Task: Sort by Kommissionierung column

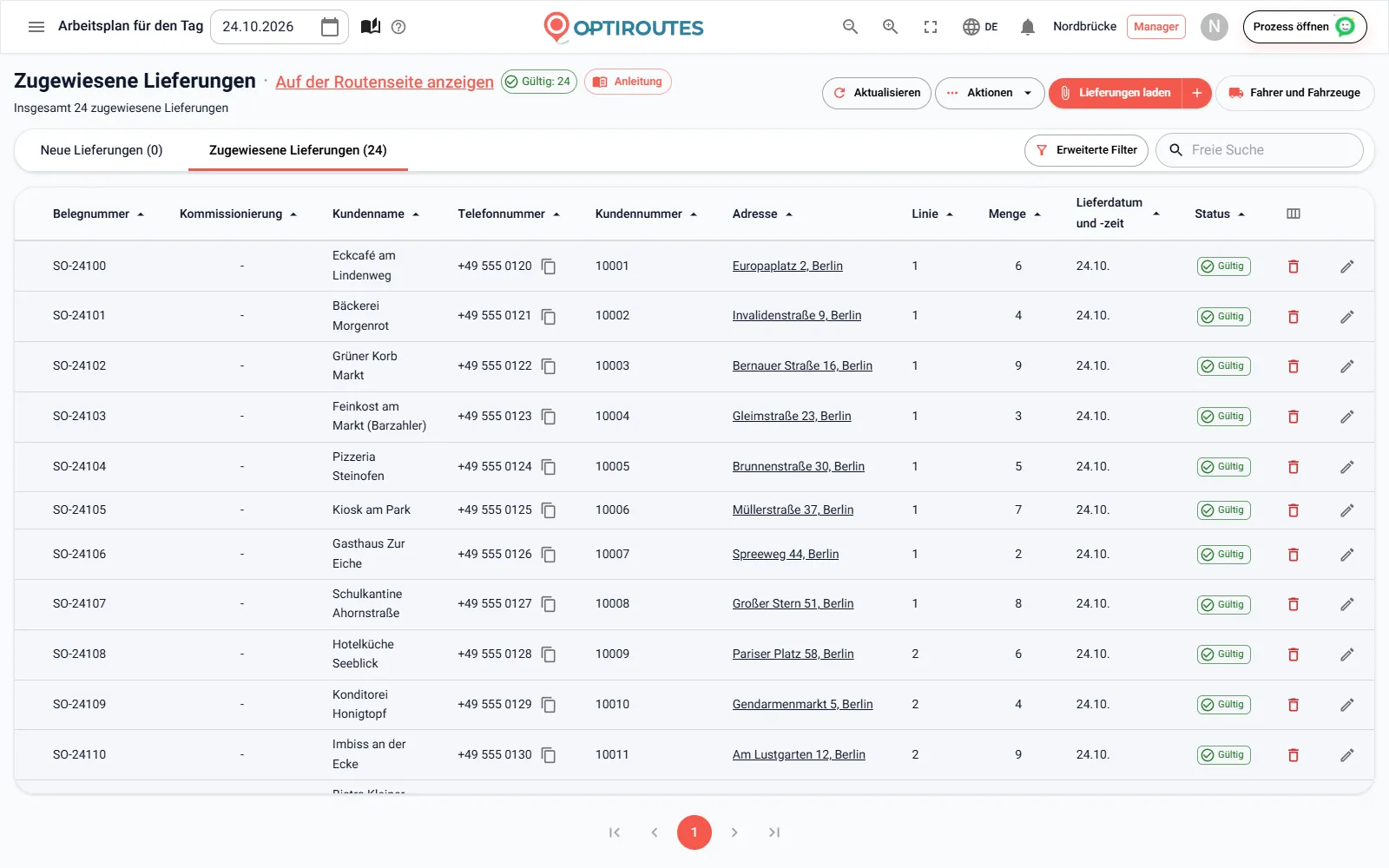Action: pyautogui.click(x=238, y=214)
